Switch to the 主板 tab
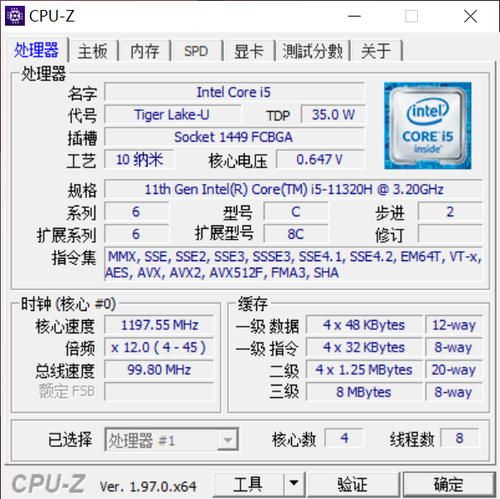Image resolution: width=500 pixels, height=499 pixels. pyautogui.click(x=93, y=51)
